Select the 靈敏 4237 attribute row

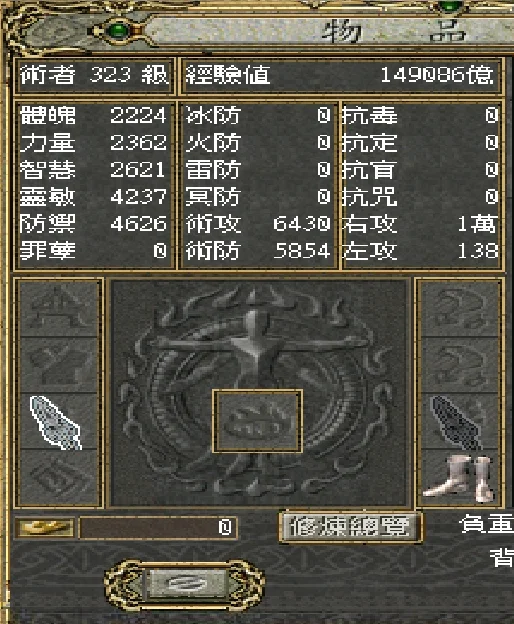click(93, 197)
